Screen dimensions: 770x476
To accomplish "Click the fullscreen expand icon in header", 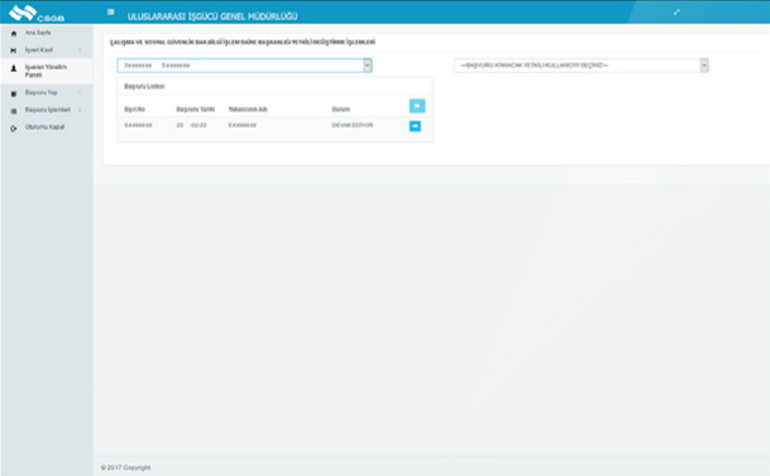I will [676, 12].
